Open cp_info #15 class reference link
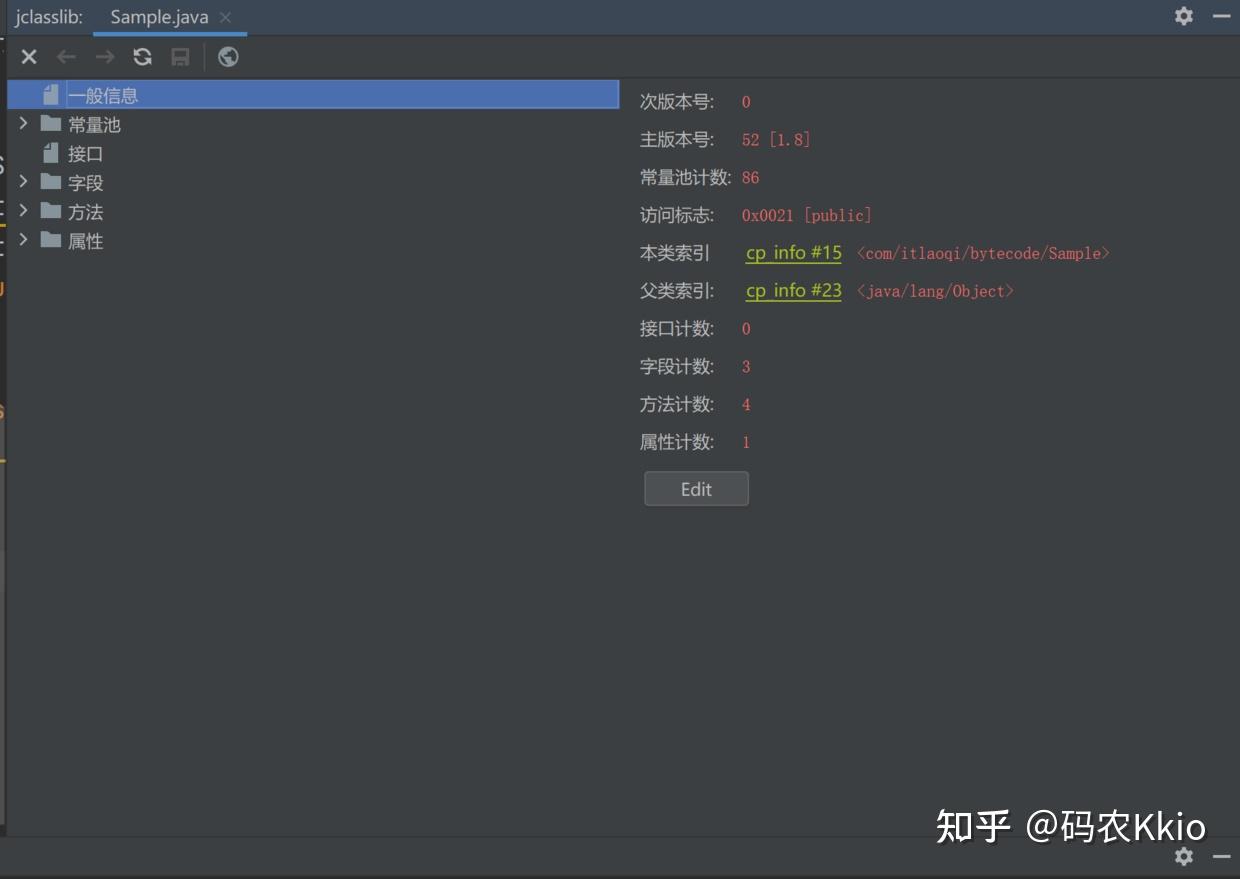Viewport: 1240px width, 879px height. 793,252
